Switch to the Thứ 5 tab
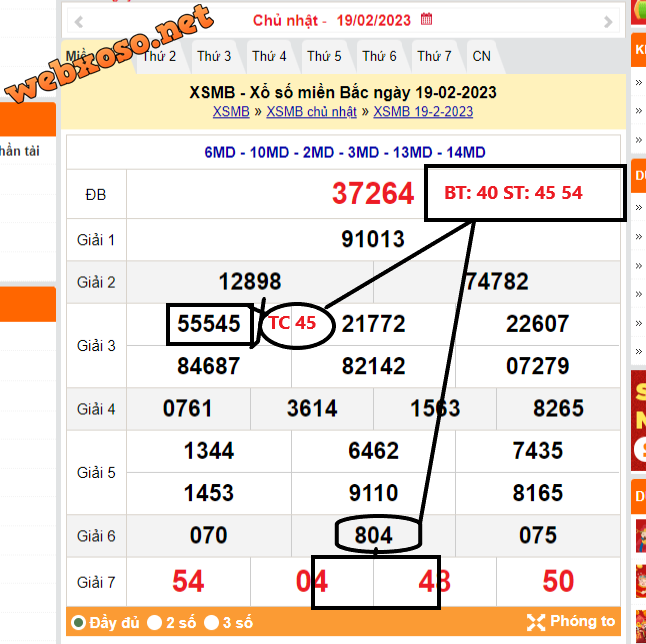Viewport: 646px width, 644px height. tap(324, 56)
